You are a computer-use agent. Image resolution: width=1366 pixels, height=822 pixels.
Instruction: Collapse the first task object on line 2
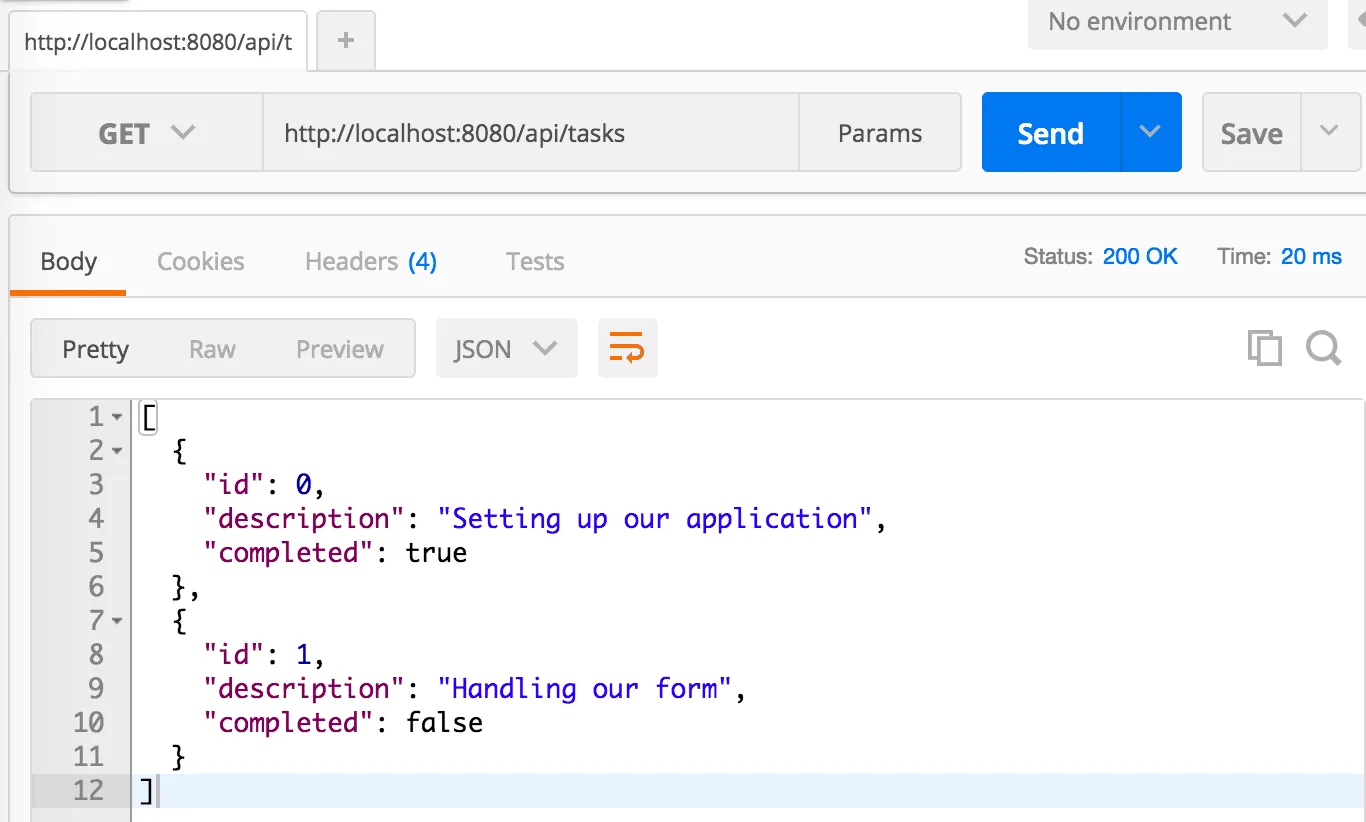(116, 450)
